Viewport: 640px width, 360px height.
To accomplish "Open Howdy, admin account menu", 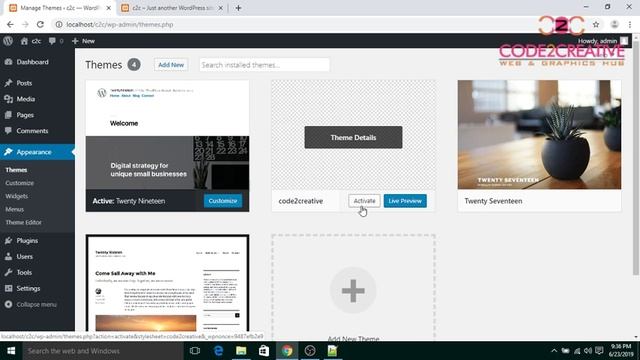I will click(x=602, y=41).
